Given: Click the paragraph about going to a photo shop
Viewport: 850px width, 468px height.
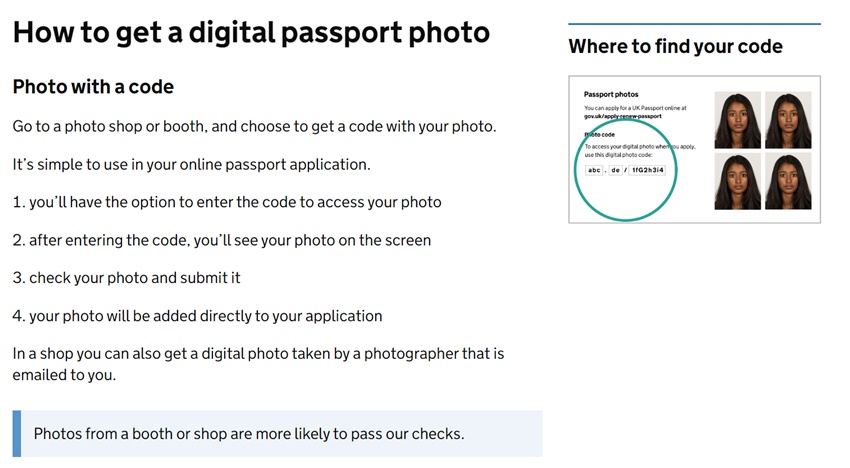Looking at the screenshot, I should tap(254, 126).
